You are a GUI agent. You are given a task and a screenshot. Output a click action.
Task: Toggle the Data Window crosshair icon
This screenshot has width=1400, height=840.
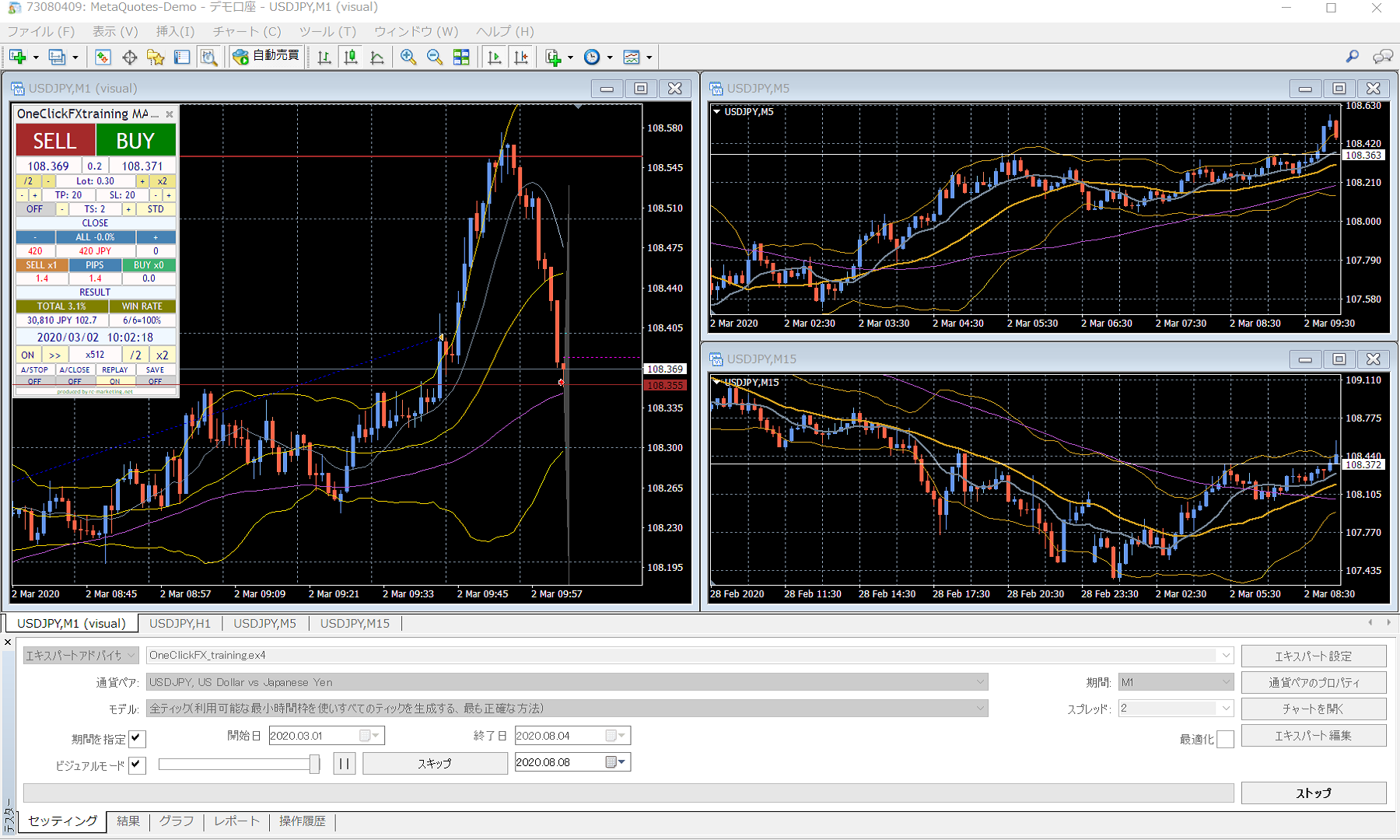(x=129, y=57)
